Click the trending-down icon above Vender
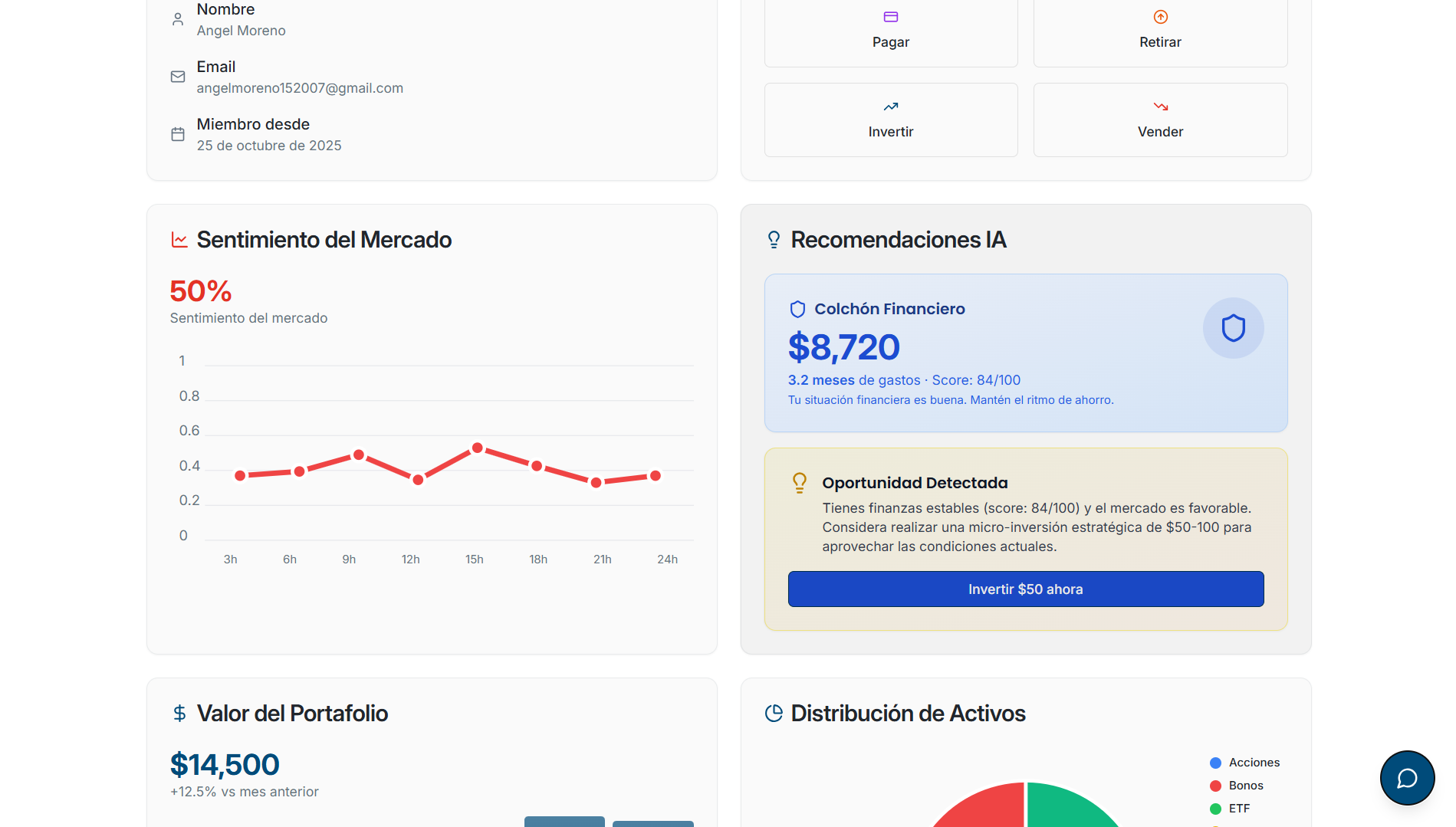The width and height of the screenshot is (1456, 827). pos(1161,107)
